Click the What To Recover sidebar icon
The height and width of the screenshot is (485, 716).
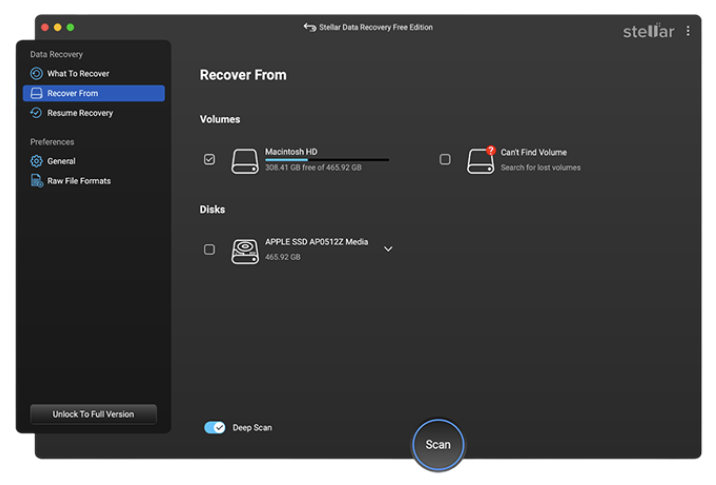[x=37, y=74]
